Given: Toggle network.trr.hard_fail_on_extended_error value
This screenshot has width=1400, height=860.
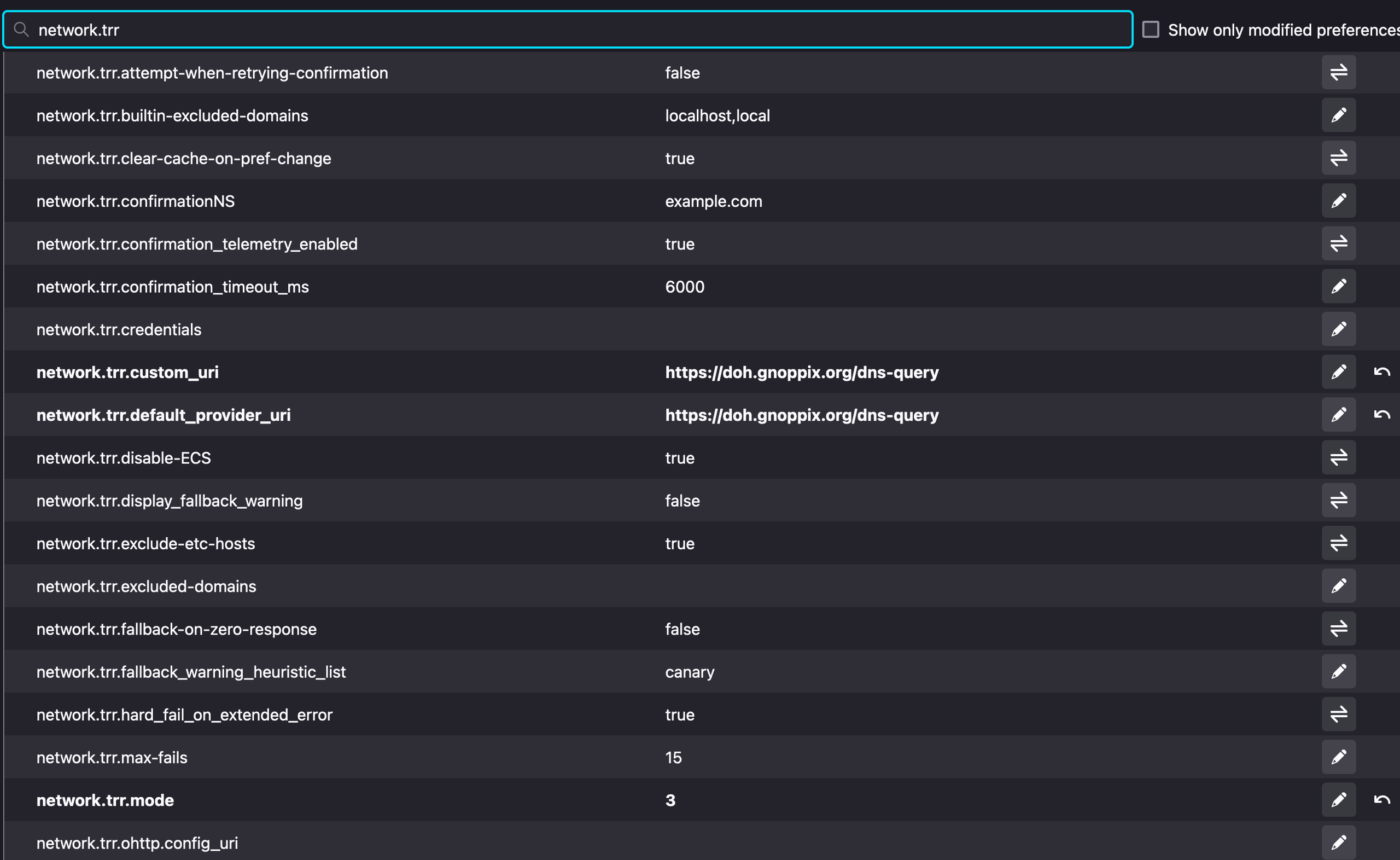Looking at the screenshot, I should [x=1338, y=714].
